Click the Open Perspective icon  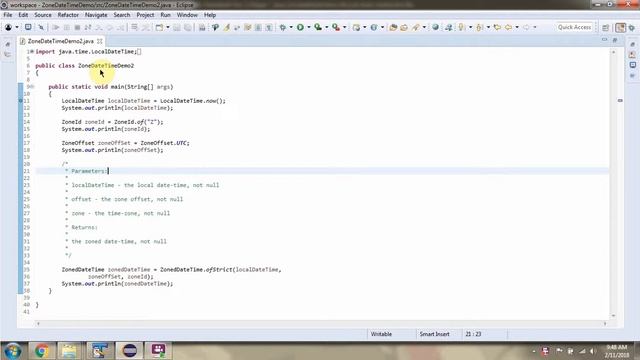click(606, 28)
